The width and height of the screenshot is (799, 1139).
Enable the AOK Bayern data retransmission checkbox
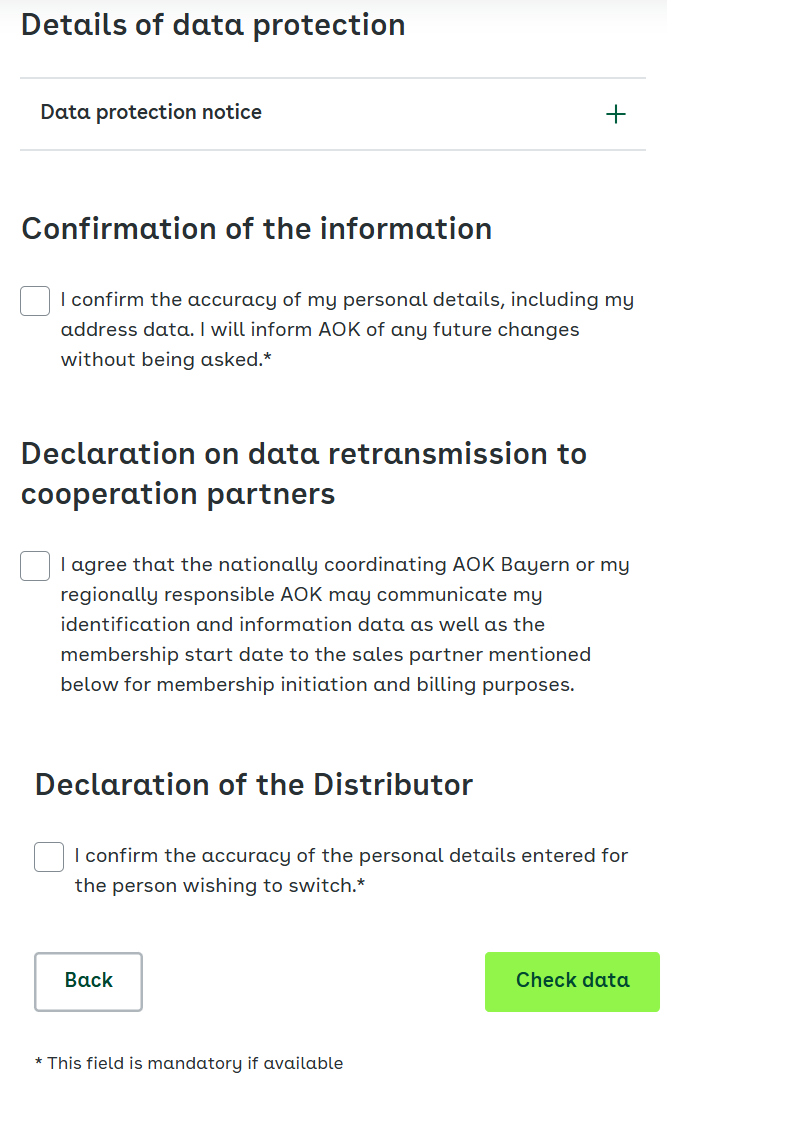click(35, 566)
